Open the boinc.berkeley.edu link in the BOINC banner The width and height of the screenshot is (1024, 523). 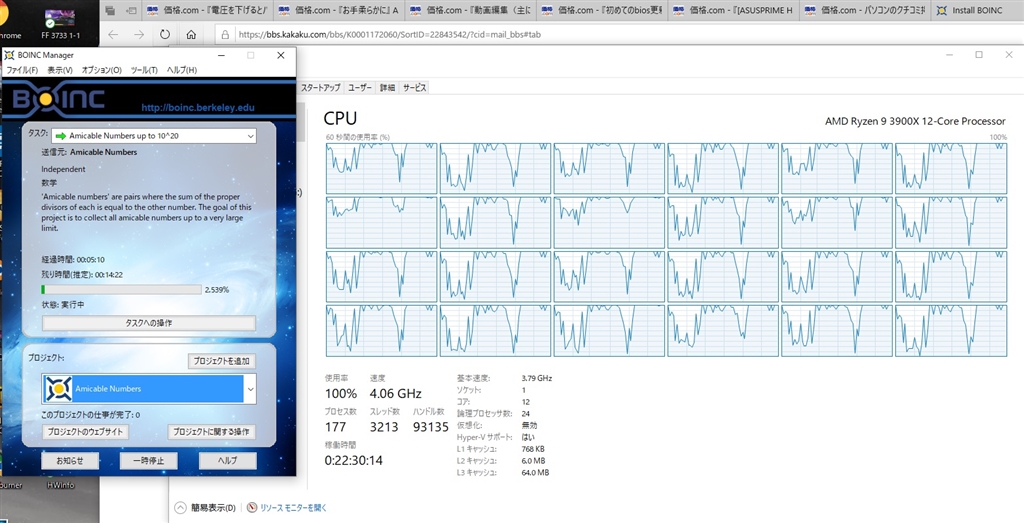click(x=198, y=108)
